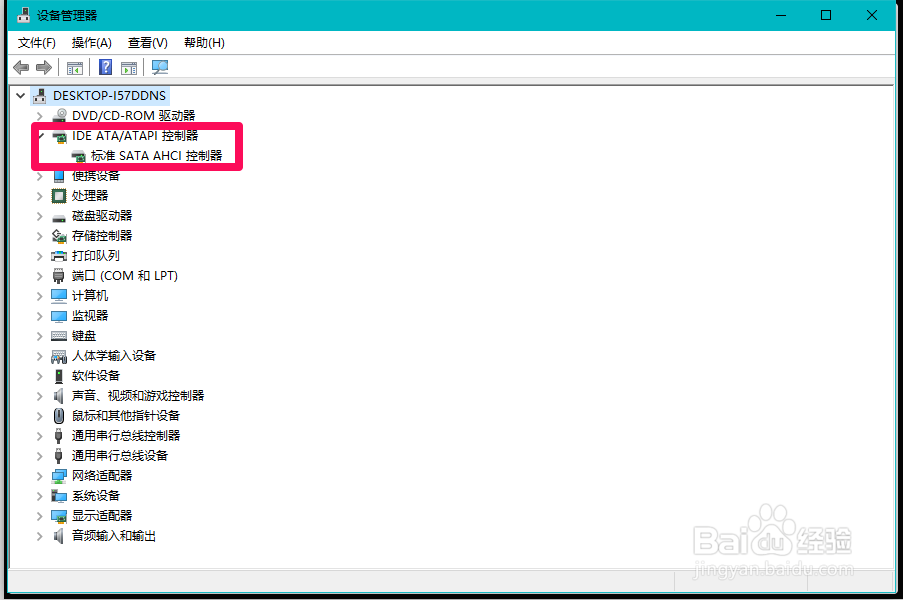Image resolution: width=903 pixels, height=600 pixels.
Task: Collapse the DESKTOP-I57DDNS root node
Action: coord(21,96)
